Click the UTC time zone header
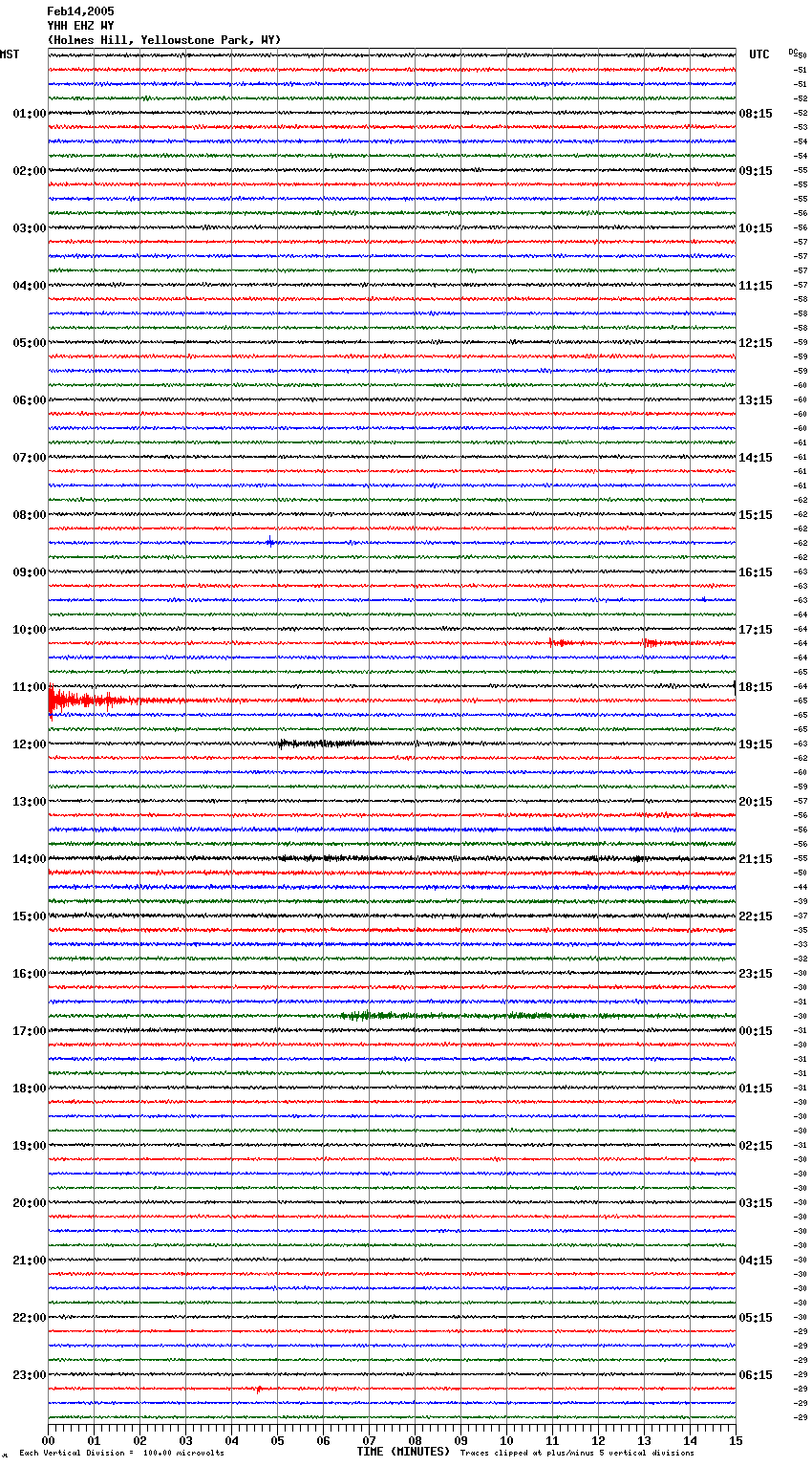 coord(759,54)
